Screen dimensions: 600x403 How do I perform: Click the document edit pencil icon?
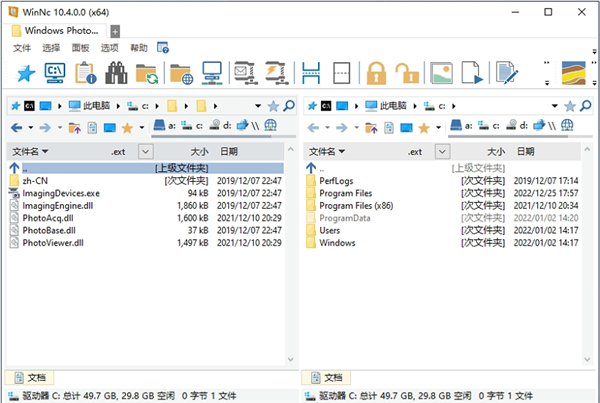click(x=507, y=73)
